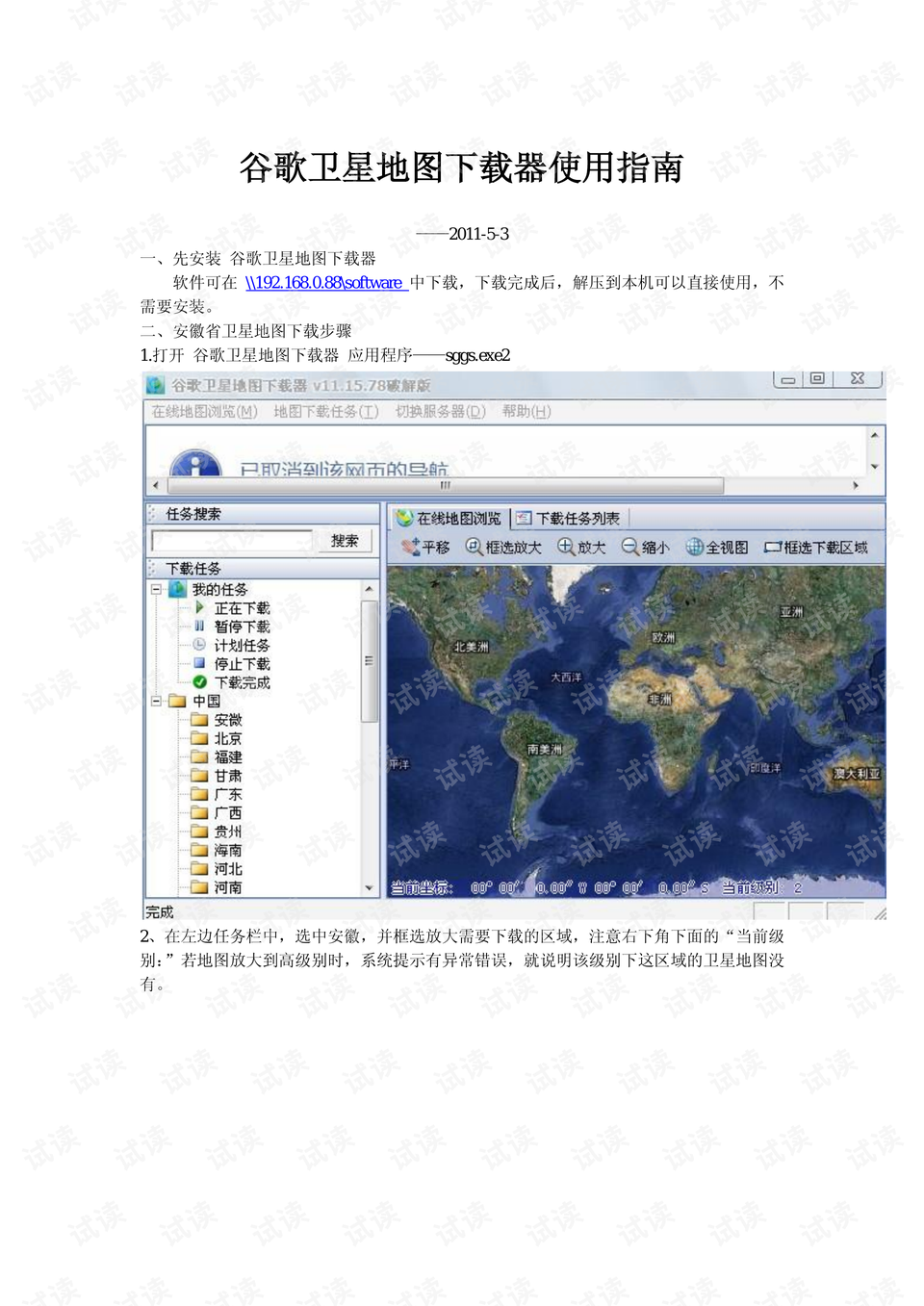
Task: Click the 亚洲 label on the map
Action: (791, 612)
